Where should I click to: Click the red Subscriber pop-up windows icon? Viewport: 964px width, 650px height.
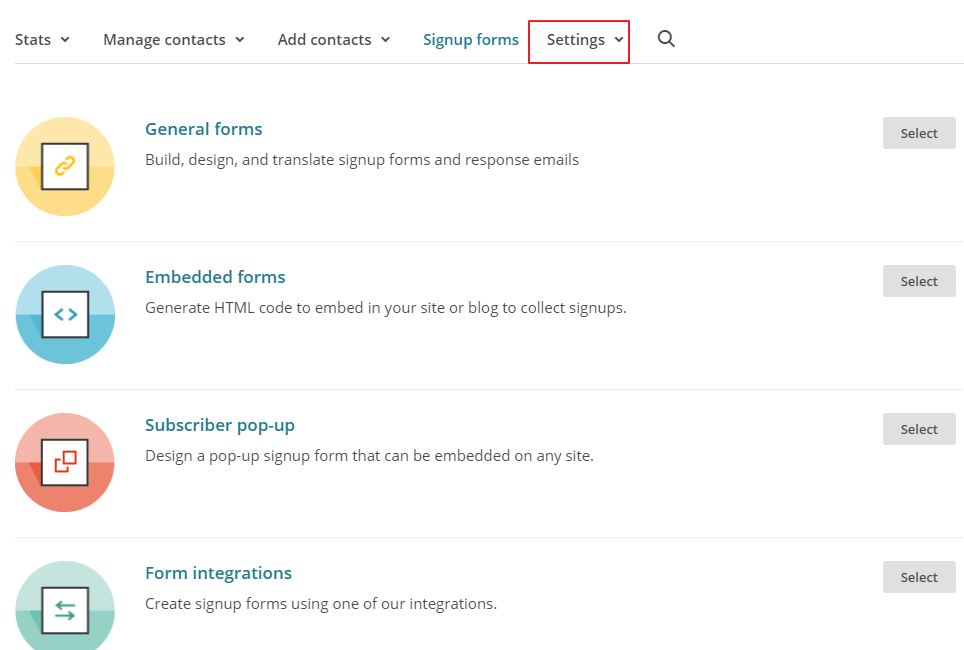point(65,462)
